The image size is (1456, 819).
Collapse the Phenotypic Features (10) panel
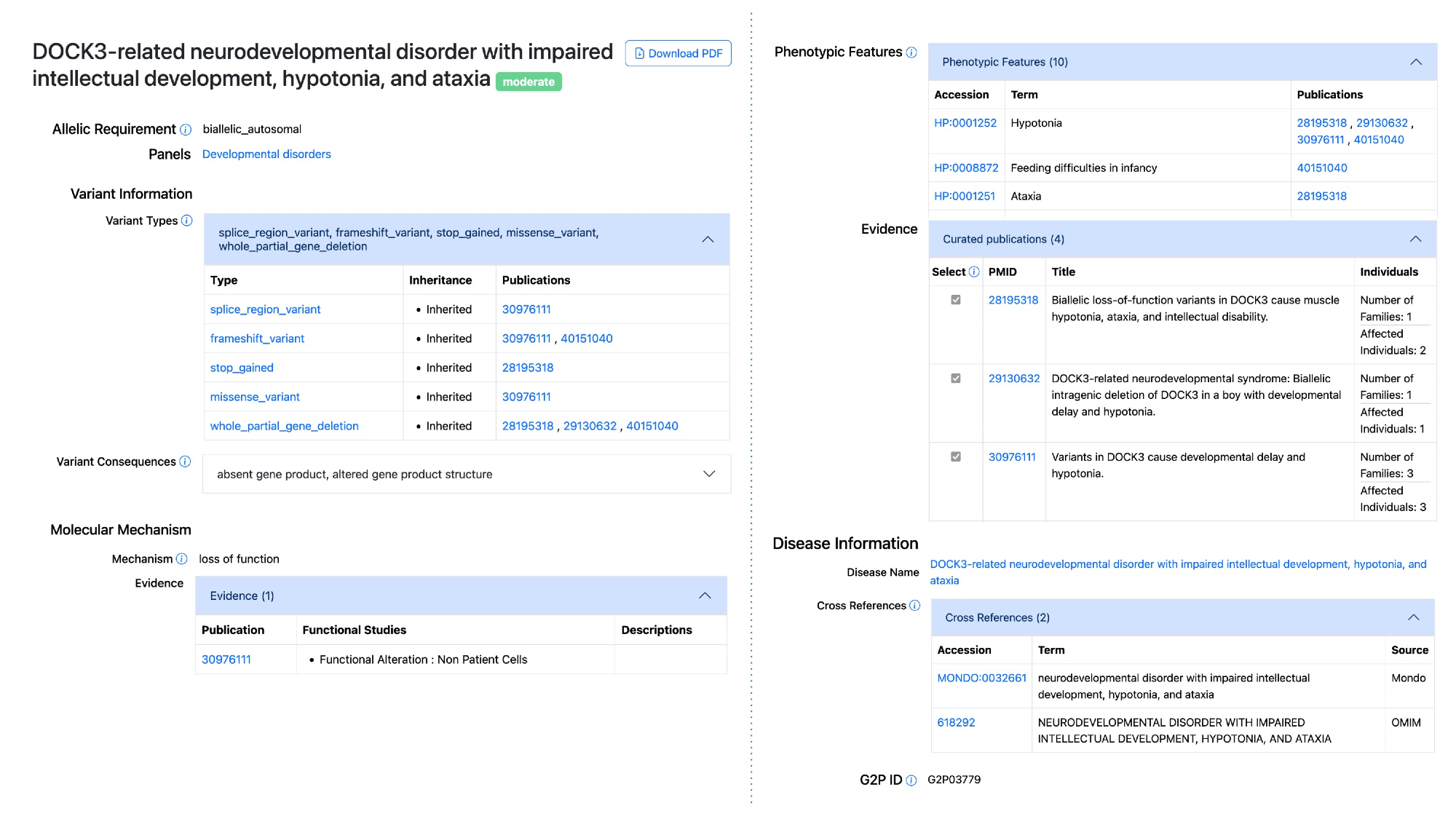1416,62
